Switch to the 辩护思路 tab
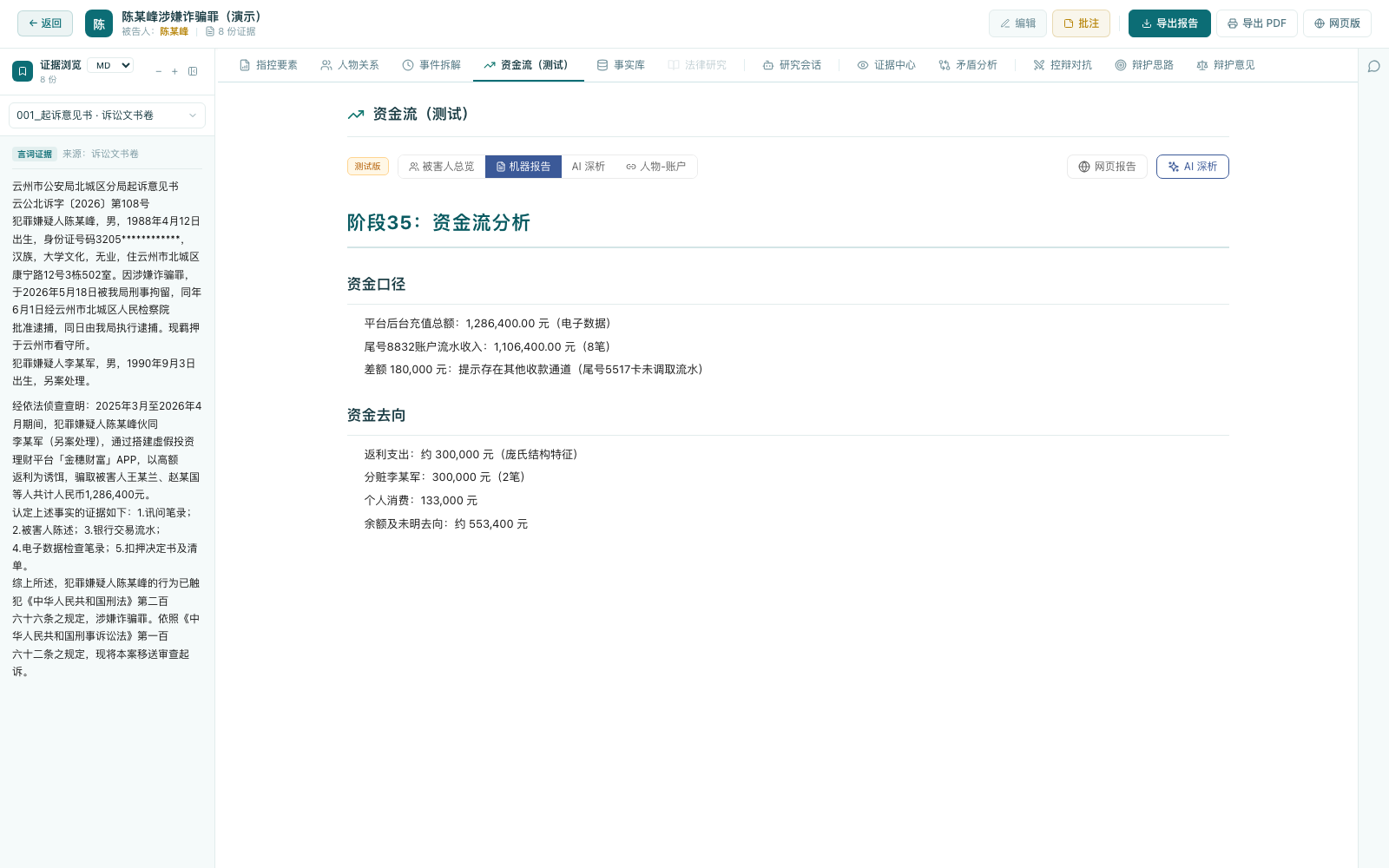The height and width of the screenshot is (868, 1389). (1144, 65)
